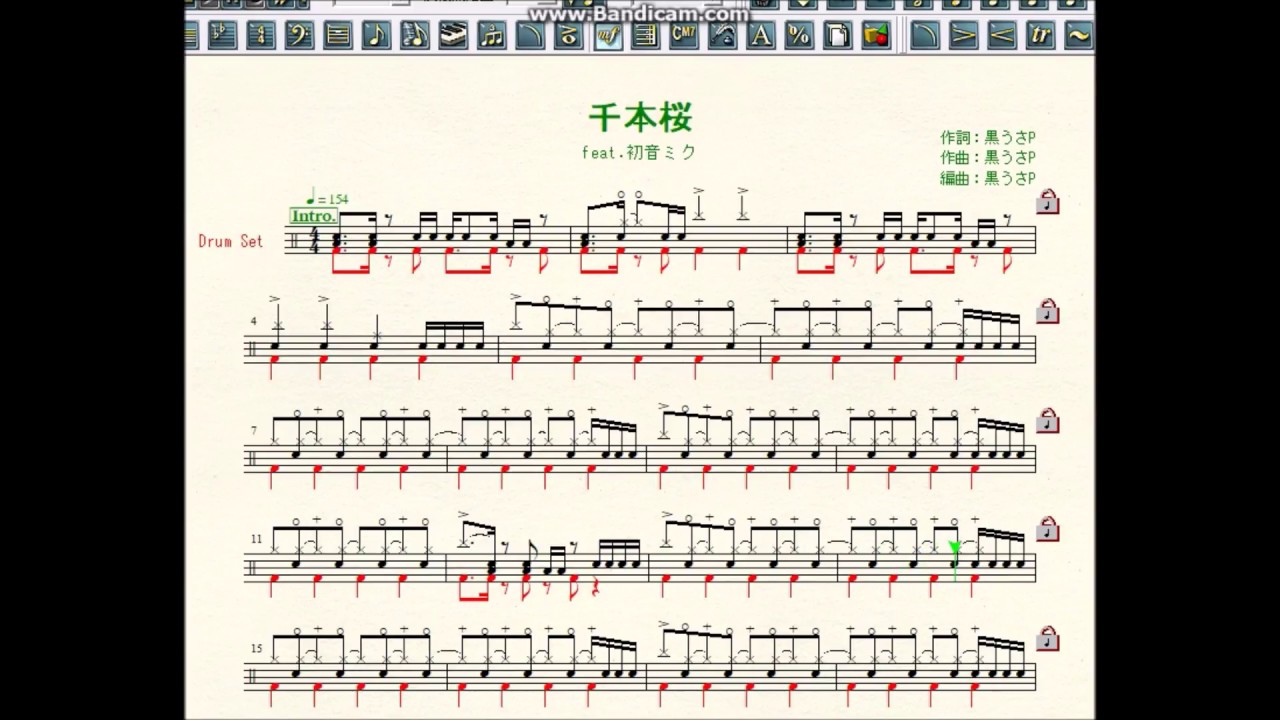Select the Smart Shape curve tool
Viewport: 1280px width, 720px height.
click(x=530, y=36)
